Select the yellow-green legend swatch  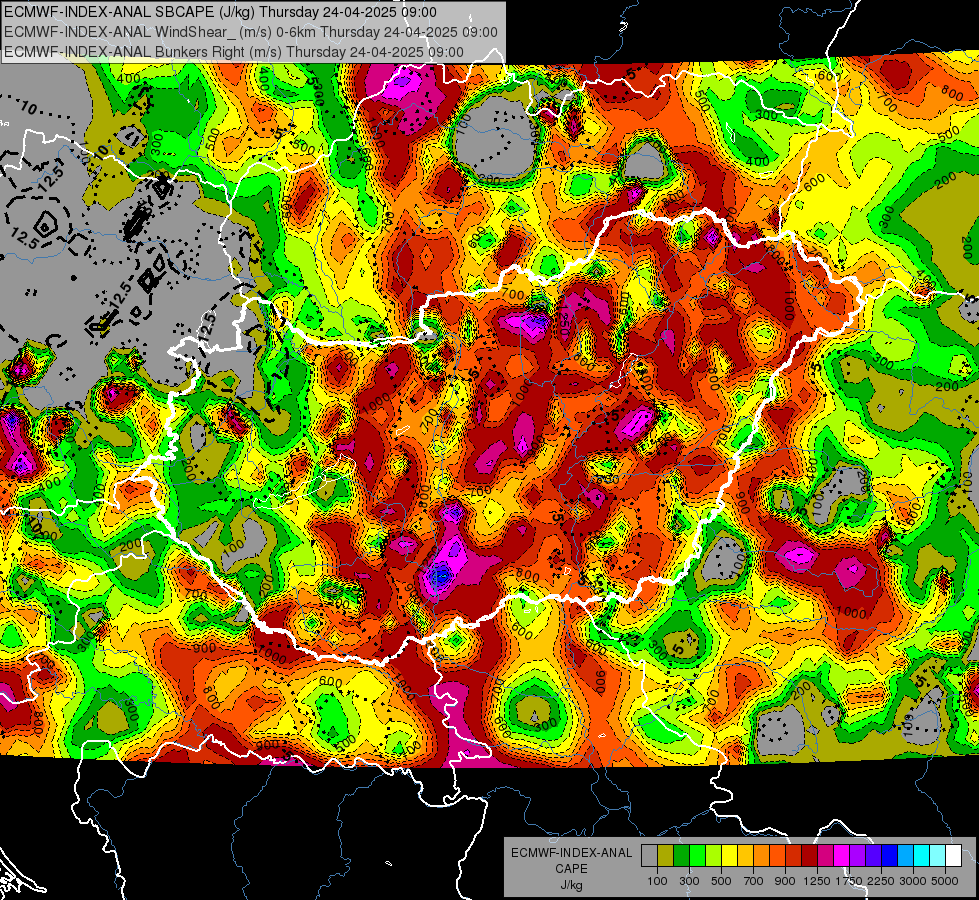(x=713, y=855)
